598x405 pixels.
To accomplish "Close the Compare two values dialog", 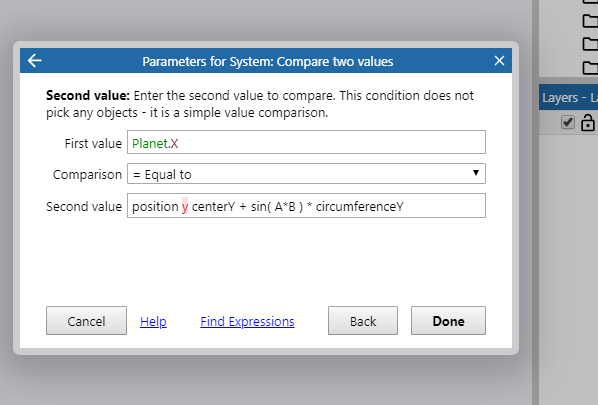I will click(499, 61).
